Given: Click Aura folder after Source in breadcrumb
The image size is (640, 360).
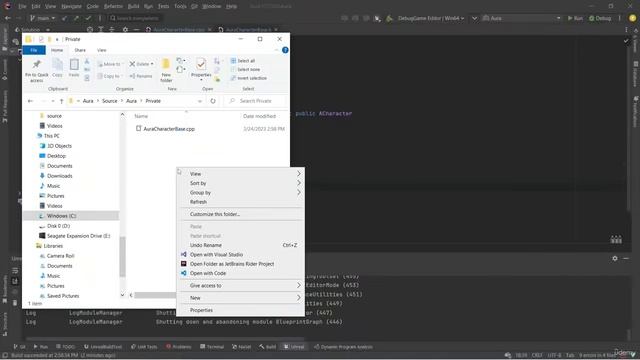Looking at the screenshot, I should (x=131, y=101).
